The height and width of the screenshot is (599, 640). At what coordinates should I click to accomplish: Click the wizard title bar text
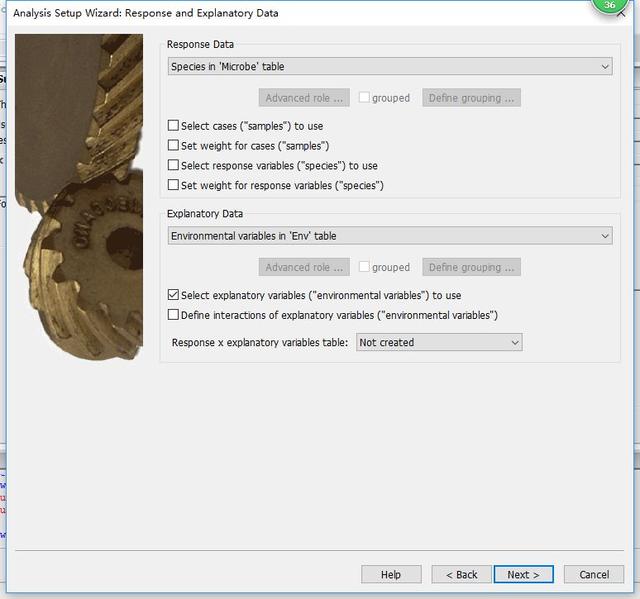pyautogui.click(x=146, y=13)
